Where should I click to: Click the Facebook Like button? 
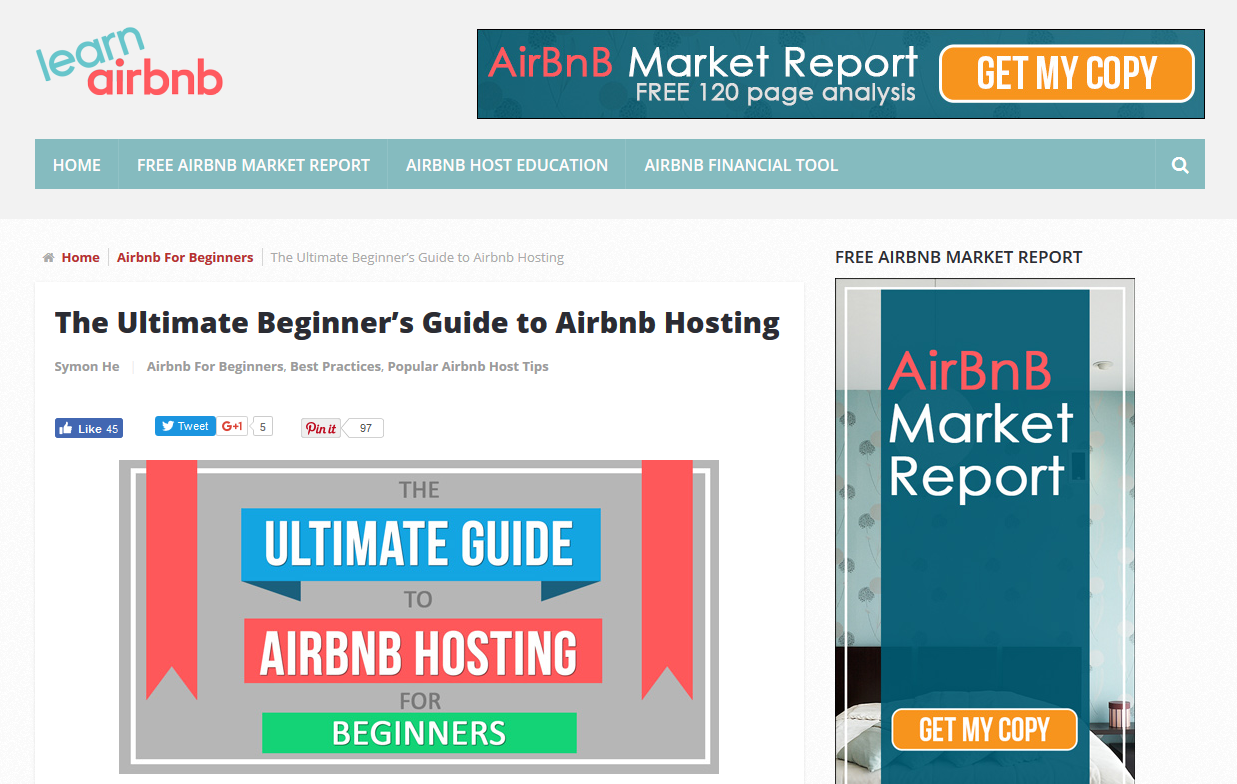[x=89, y=428]
